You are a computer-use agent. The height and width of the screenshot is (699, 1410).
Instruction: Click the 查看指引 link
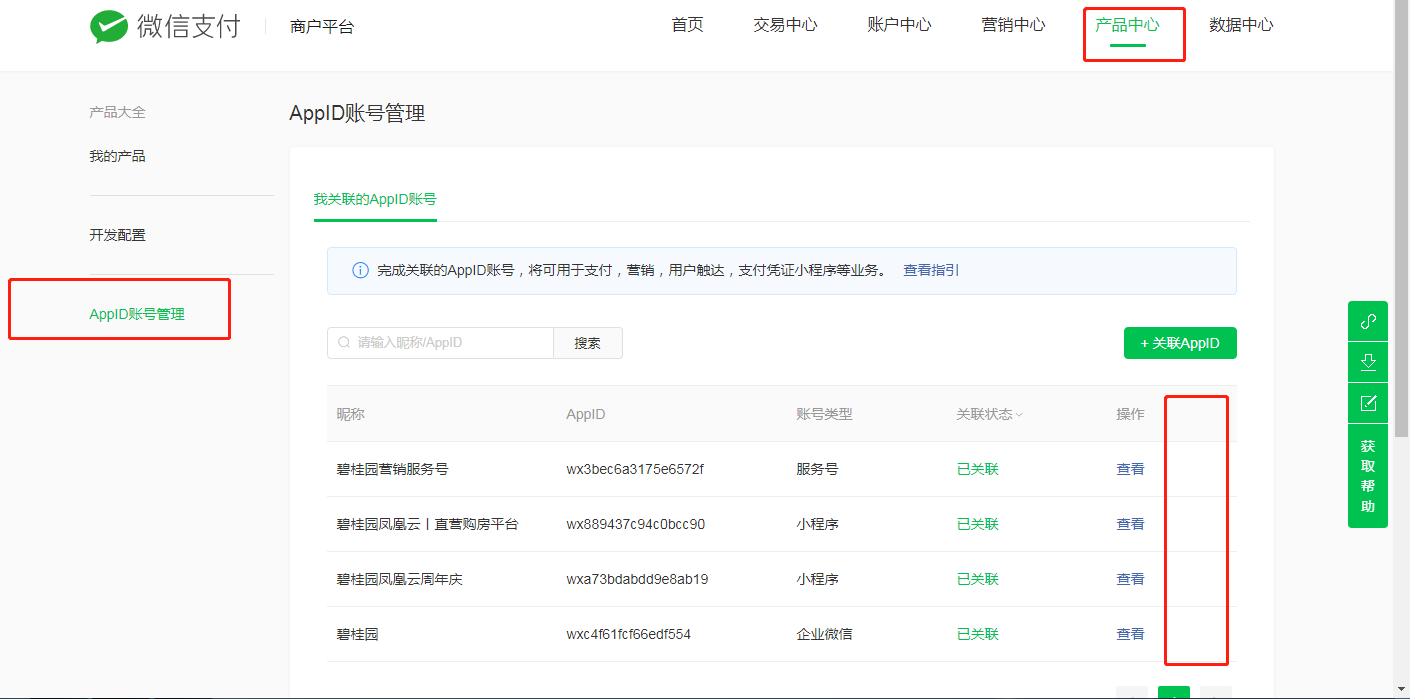(x=931, y=270)
